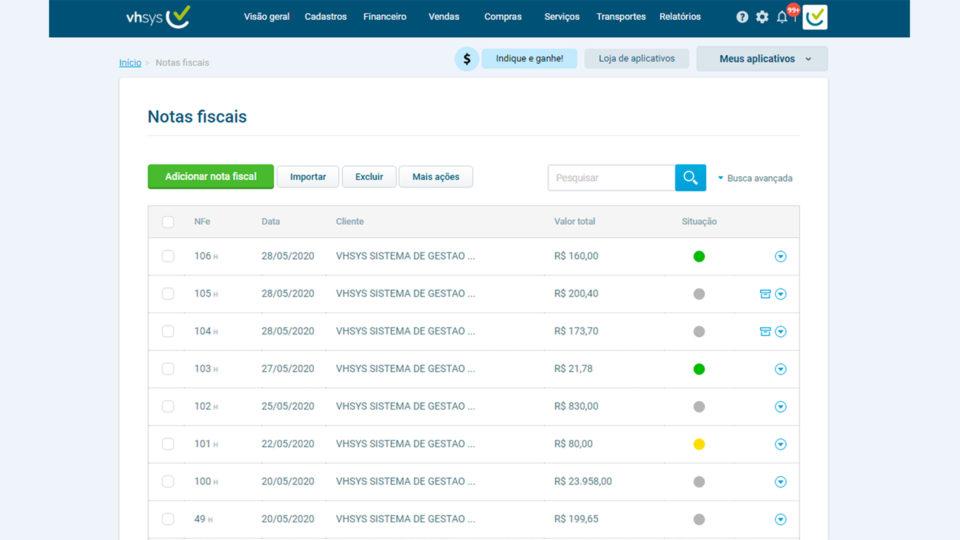Viewport: 960px width, 540px height.
Task: Open Loja de aplicativos
Action: pos(637,59)
